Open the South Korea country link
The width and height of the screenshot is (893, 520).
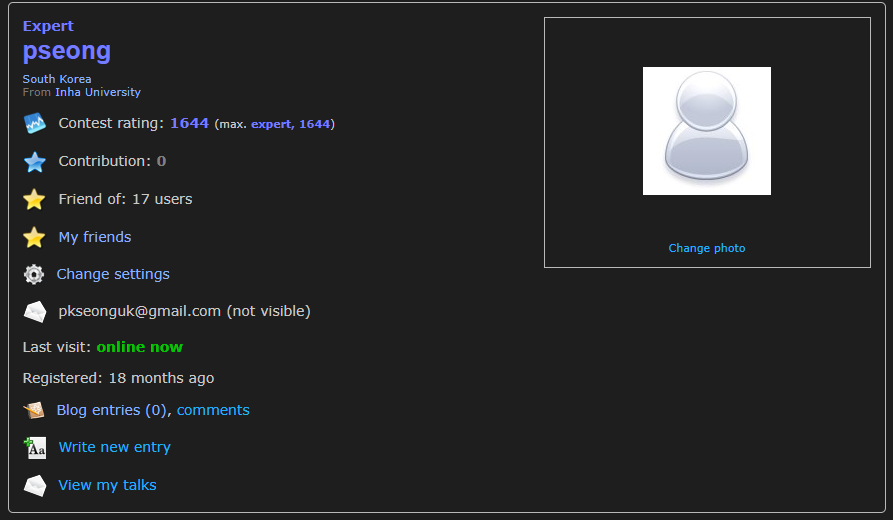tap(57, 79)
